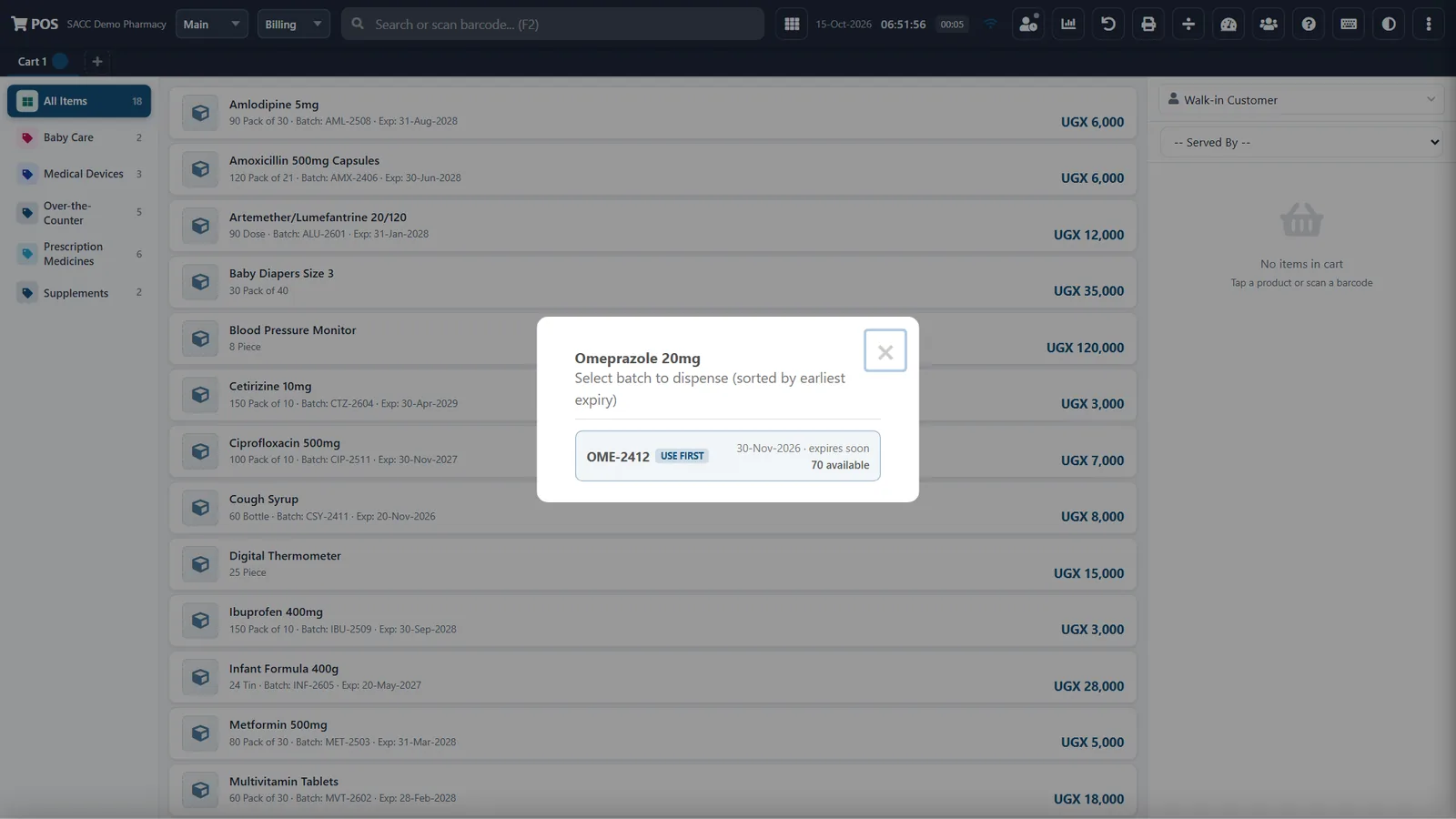Add a new cart tab
1456x819 pixels.
[x=97, y=62]
